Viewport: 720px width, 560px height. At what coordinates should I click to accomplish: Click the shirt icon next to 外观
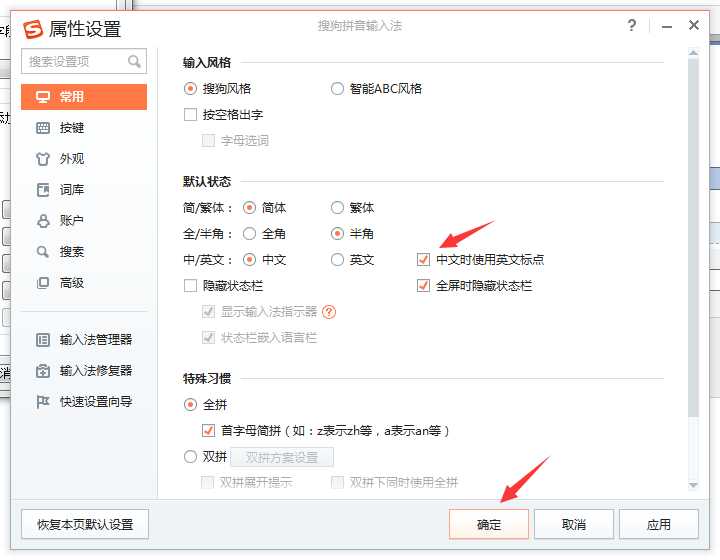(43, 159)
